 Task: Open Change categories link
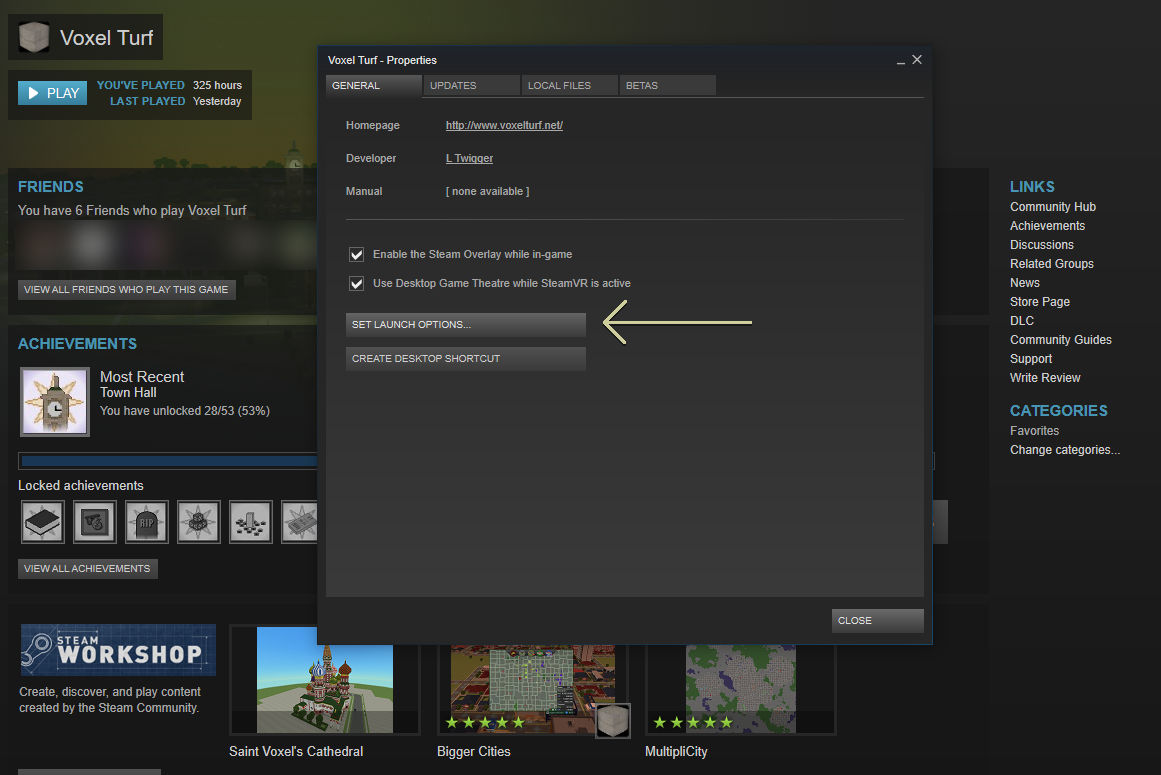(x=1064, y=450)
